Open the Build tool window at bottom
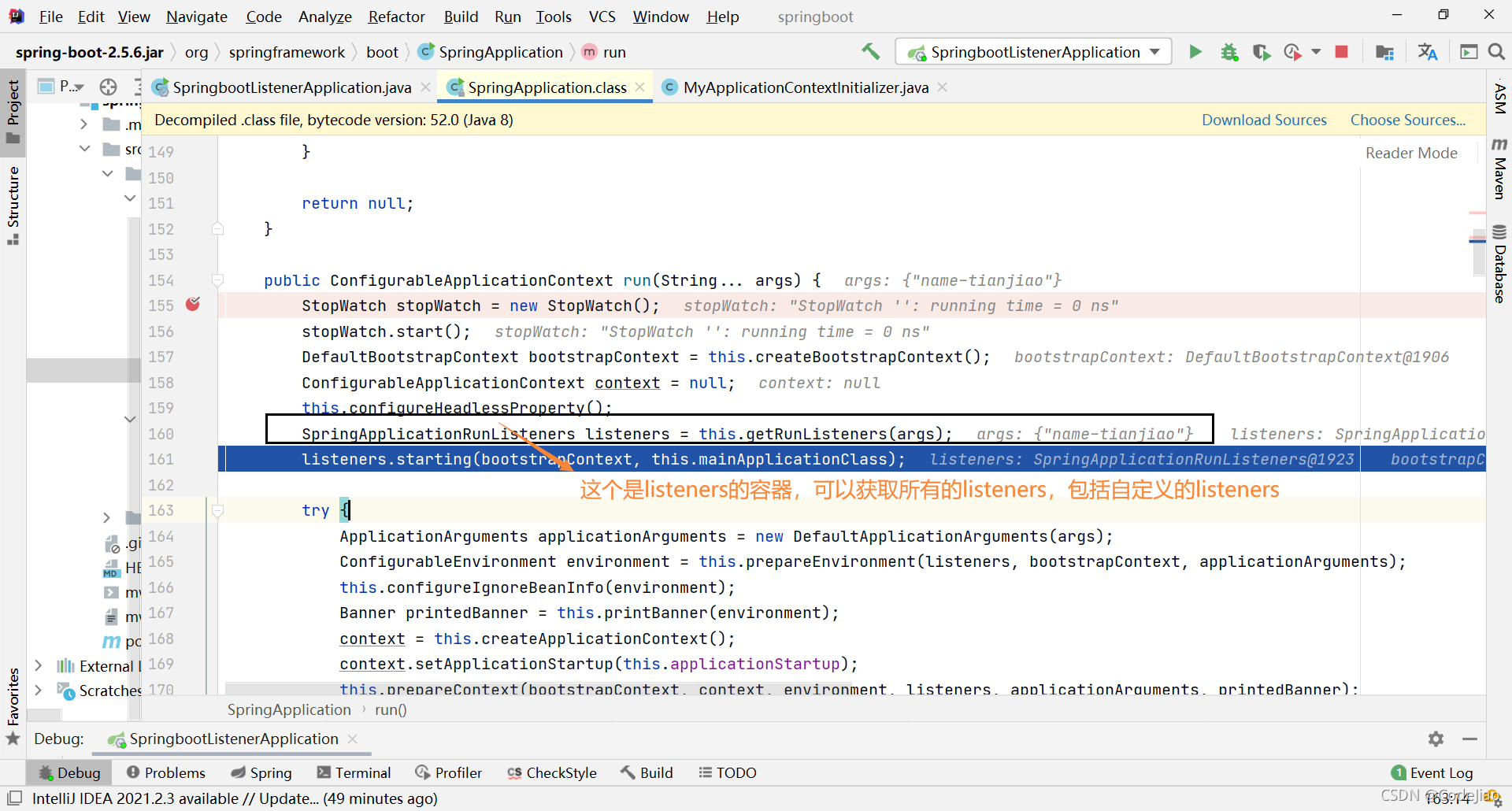1512x811 pixels. [647, 772]
